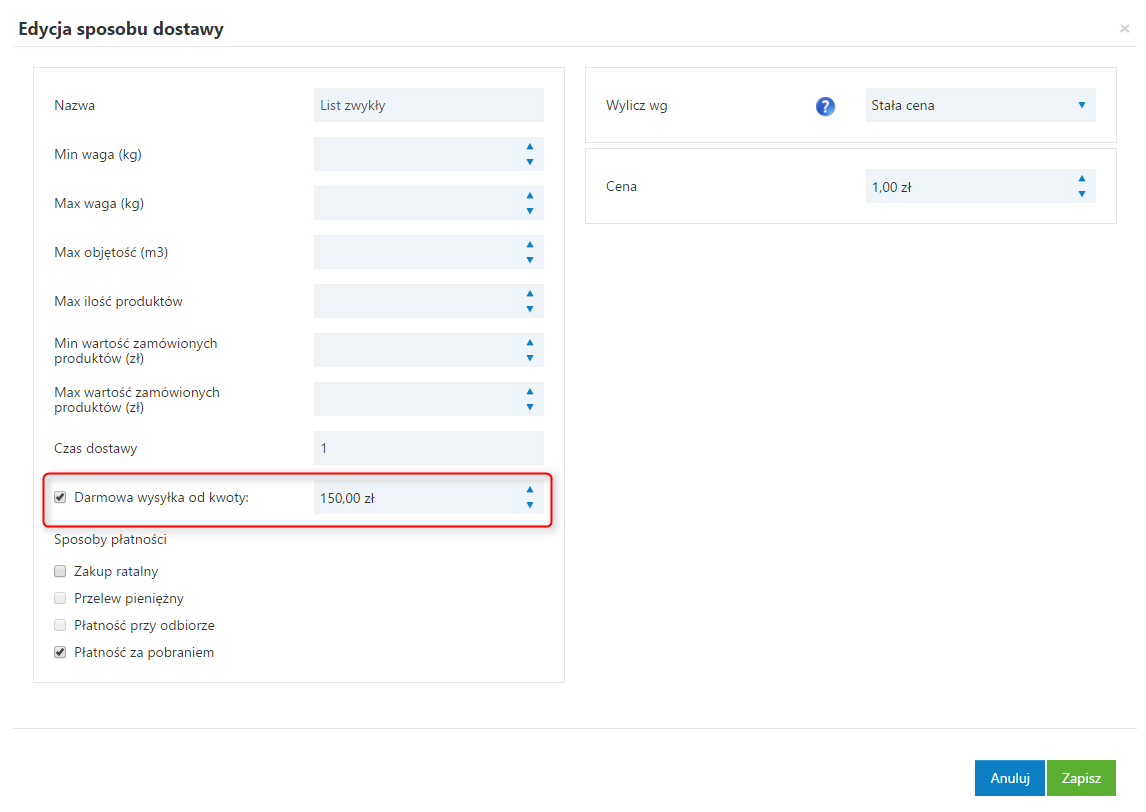Enable Zakup ratalny payment option
1146x812 pixels.
tap(60, 572)
